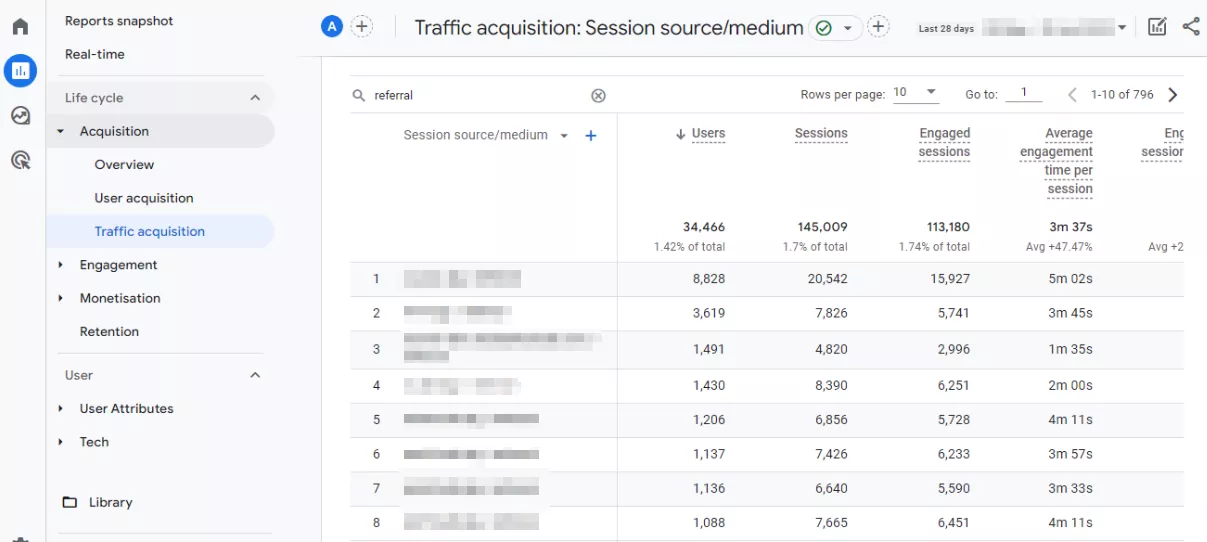Screen dimensions: 1207x542
Task: Open the report status check dropdown
Action: coord(836,28)
